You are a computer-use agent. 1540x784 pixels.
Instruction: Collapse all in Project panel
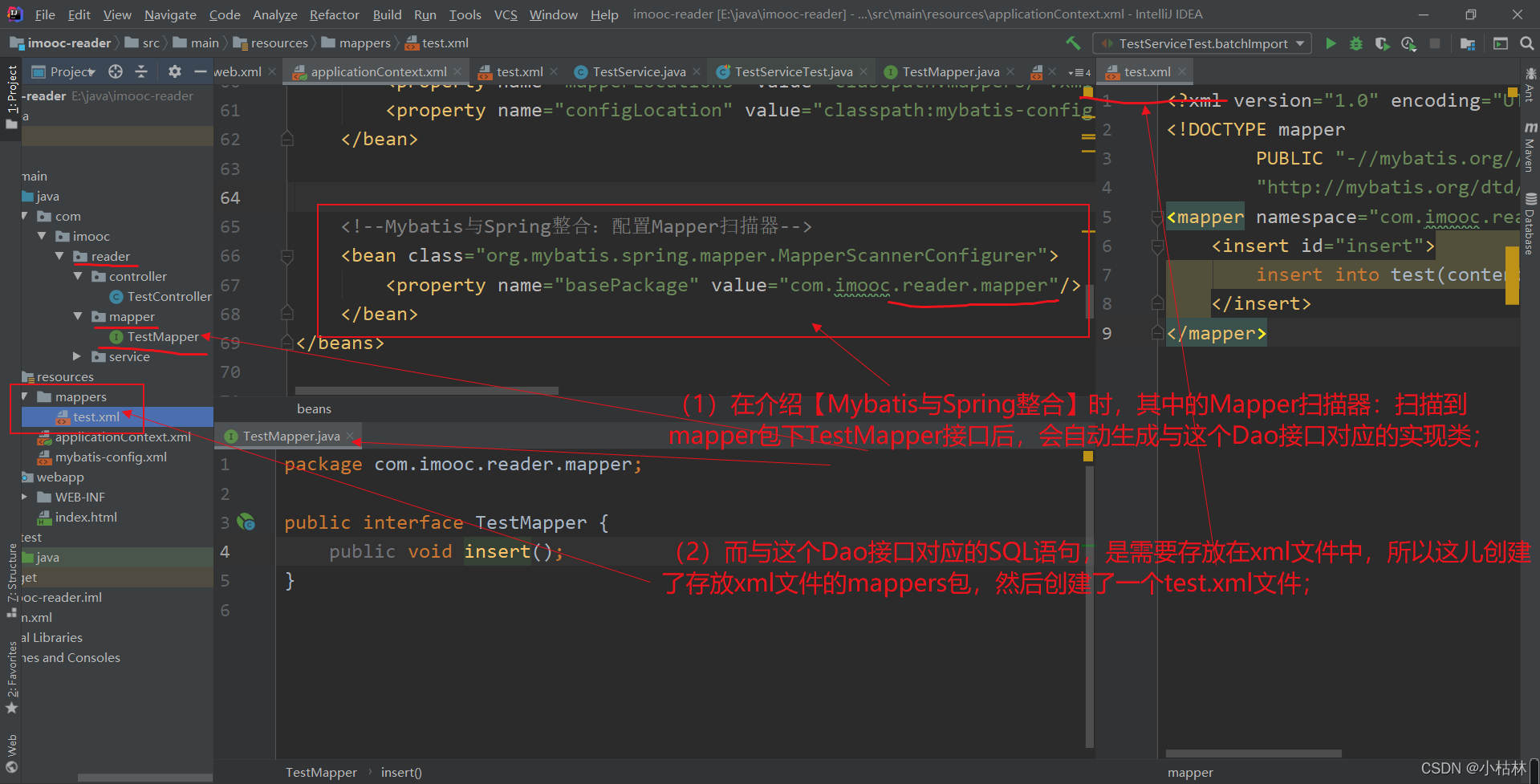141,71
